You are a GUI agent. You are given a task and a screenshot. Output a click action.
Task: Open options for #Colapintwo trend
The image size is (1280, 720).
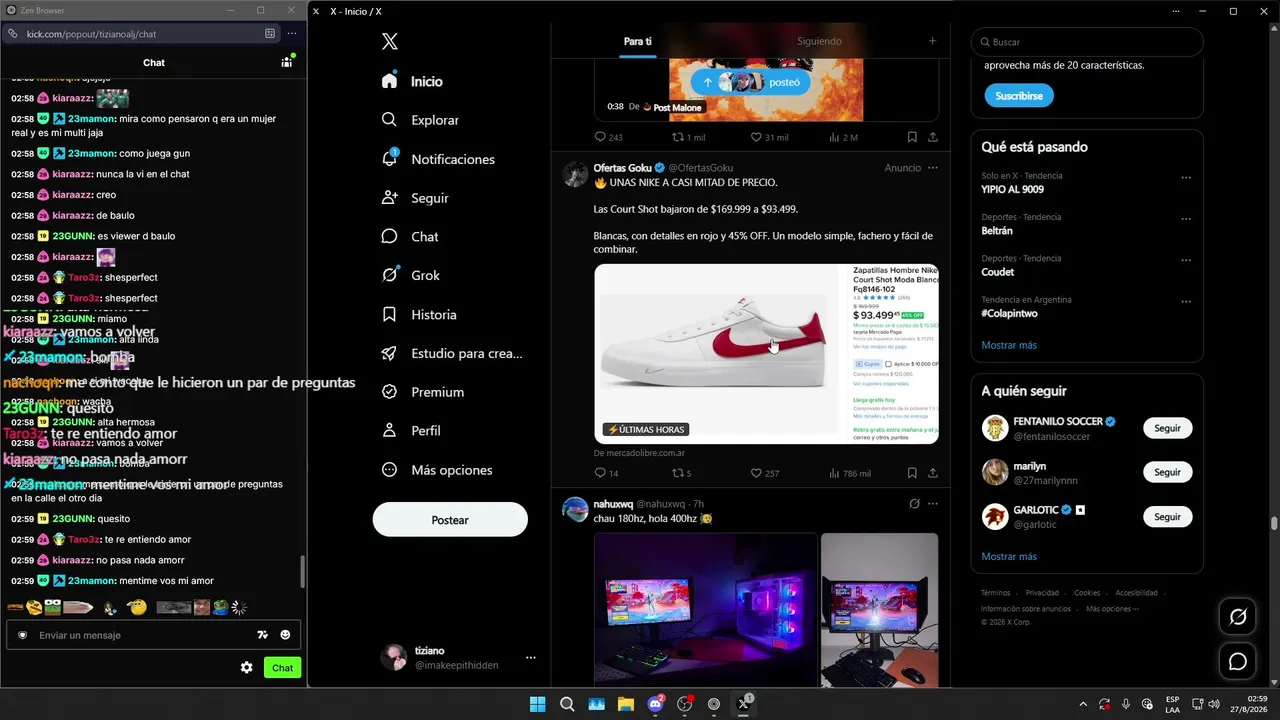pos(1186,302)
